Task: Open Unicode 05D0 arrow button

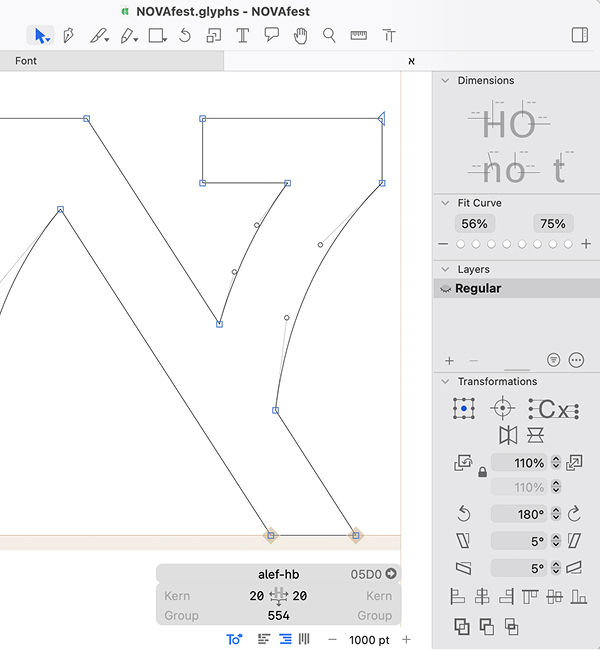Action: click(x=391, y=574)
